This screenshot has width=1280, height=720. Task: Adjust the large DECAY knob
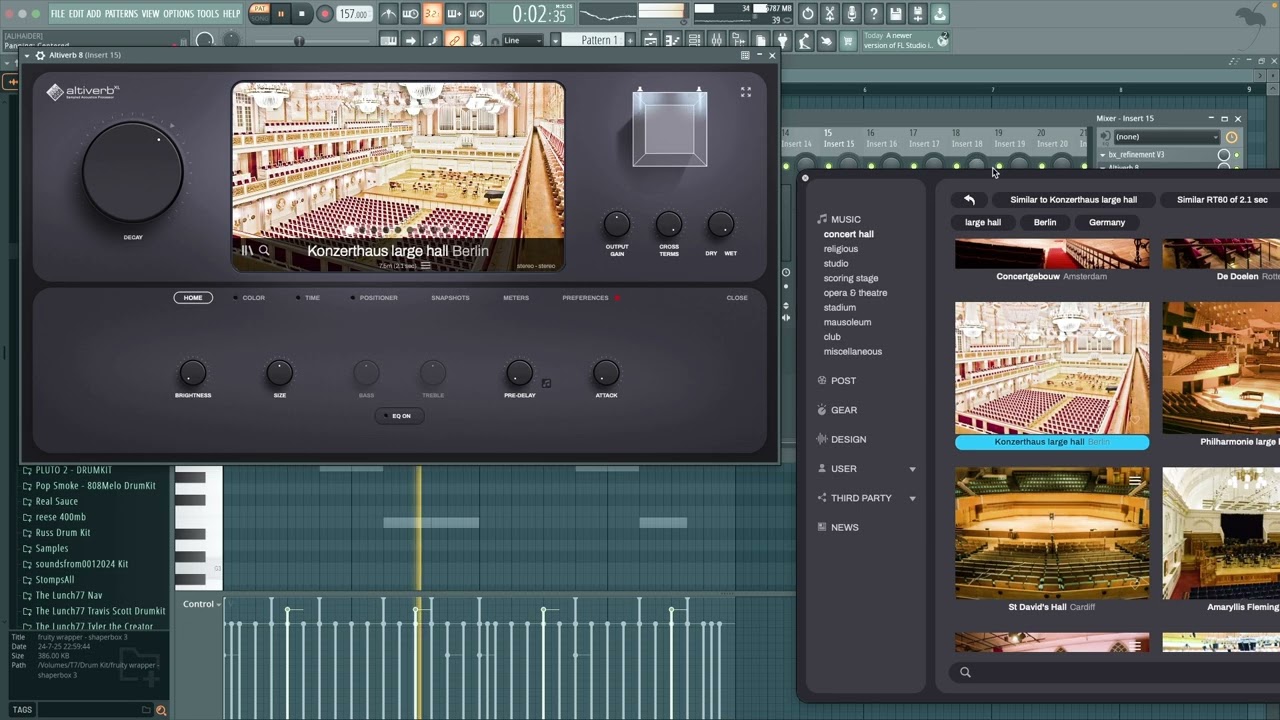[x=133, y=172]
